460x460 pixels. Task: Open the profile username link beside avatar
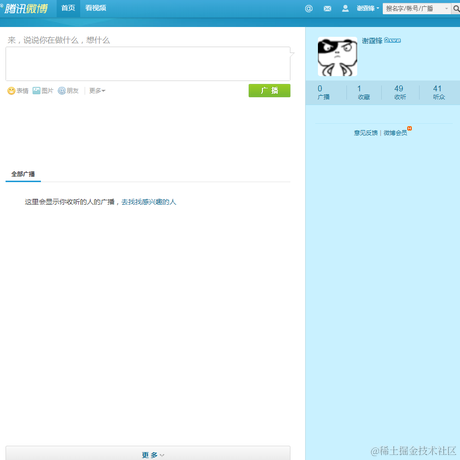click(372, 41)
